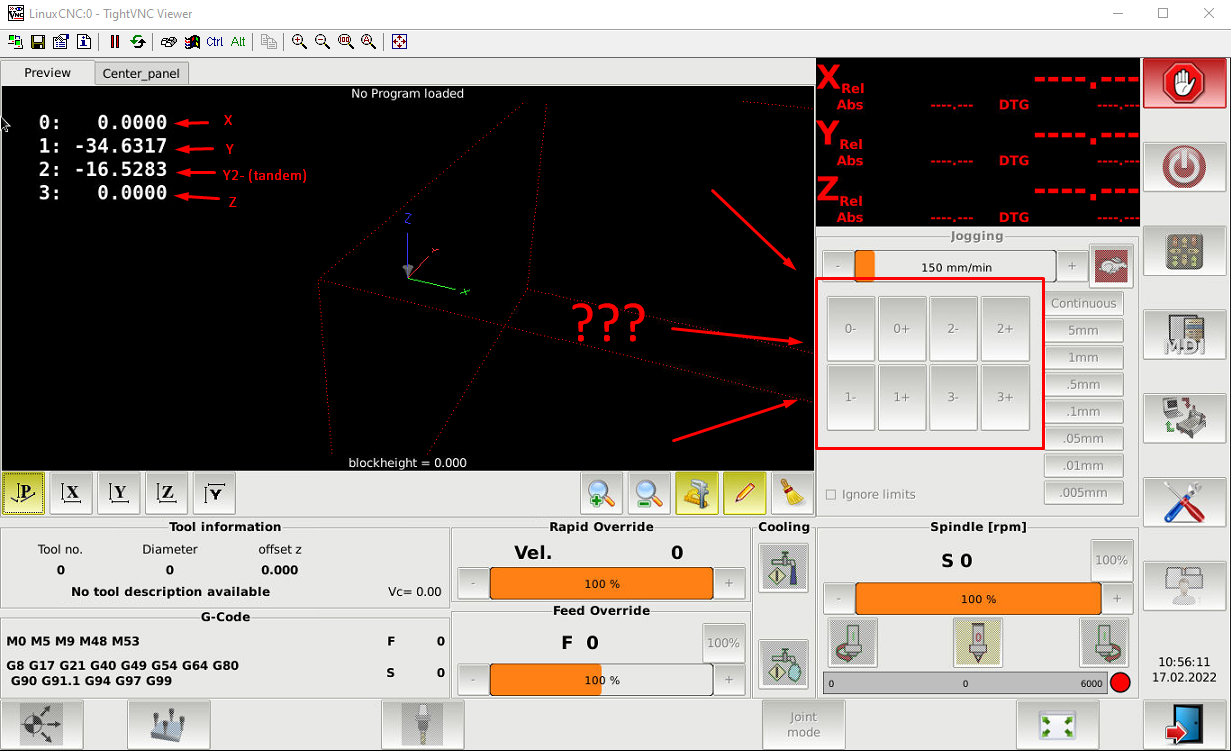Zoom out the preview with the minus magnifier
The image size is (1231, 751).
tap(649, 493)
